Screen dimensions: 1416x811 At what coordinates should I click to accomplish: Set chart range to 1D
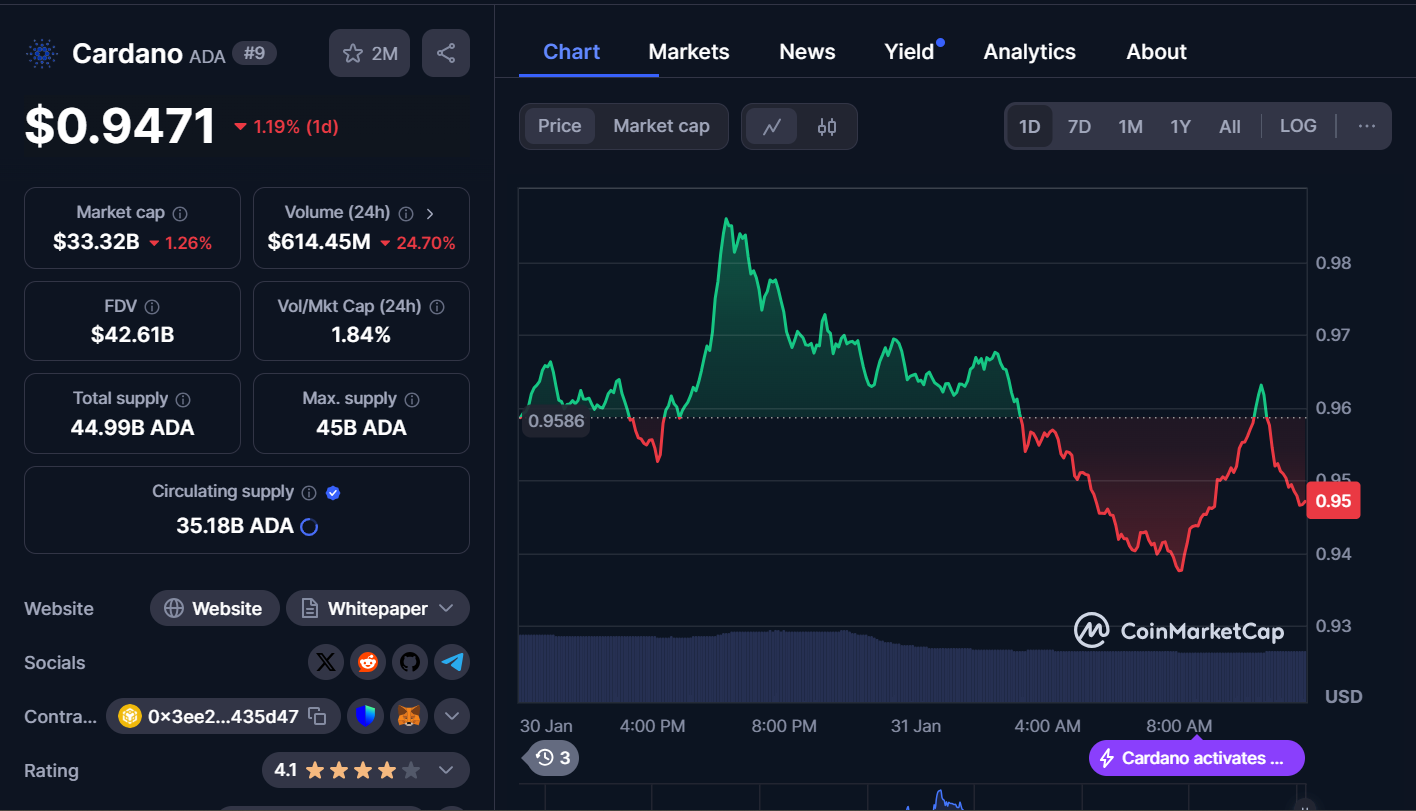(x=1030, y=127)
